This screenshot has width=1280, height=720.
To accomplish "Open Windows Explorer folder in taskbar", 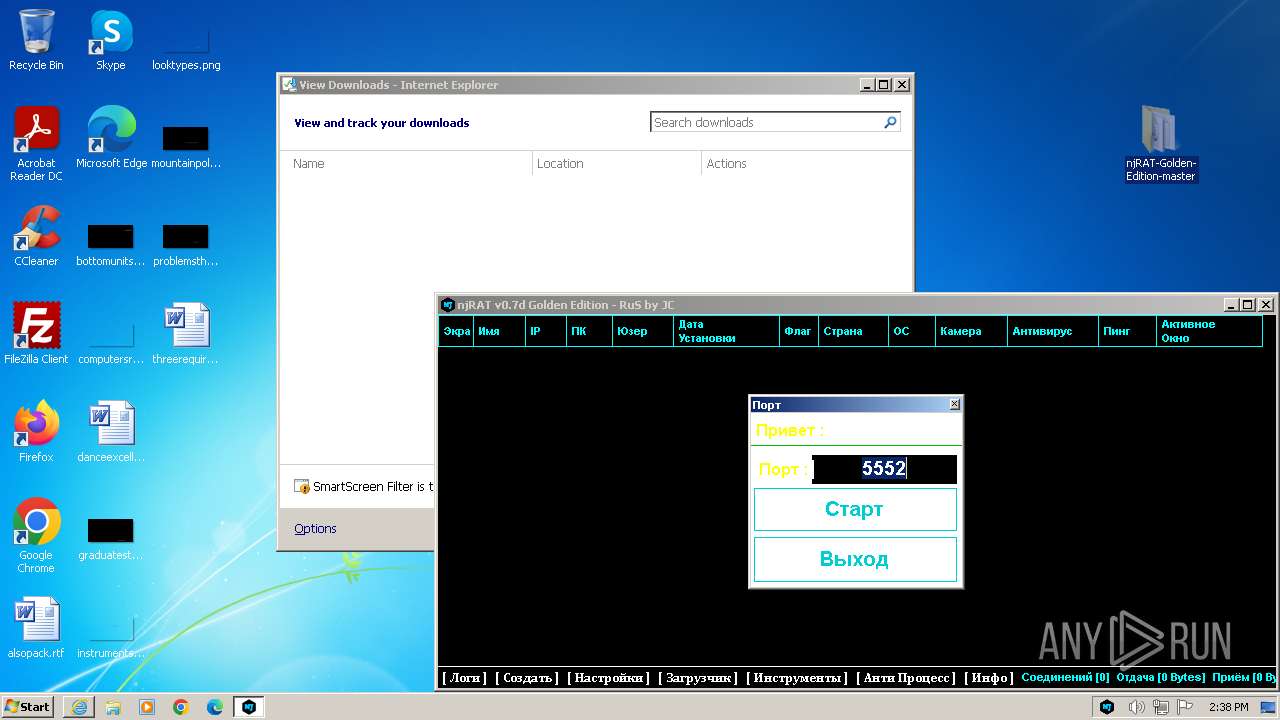I will click(x=113, y=707).
